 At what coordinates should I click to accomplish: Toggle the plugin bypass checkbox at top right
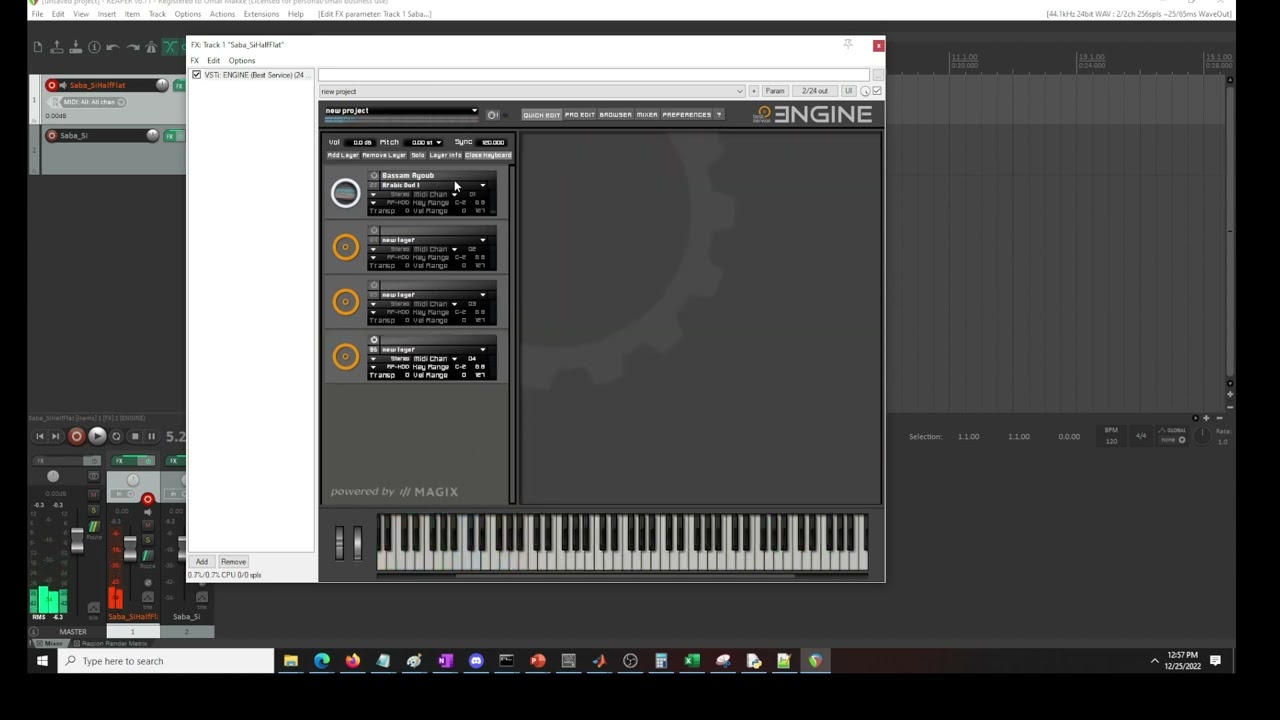click(x=877, y=91)
